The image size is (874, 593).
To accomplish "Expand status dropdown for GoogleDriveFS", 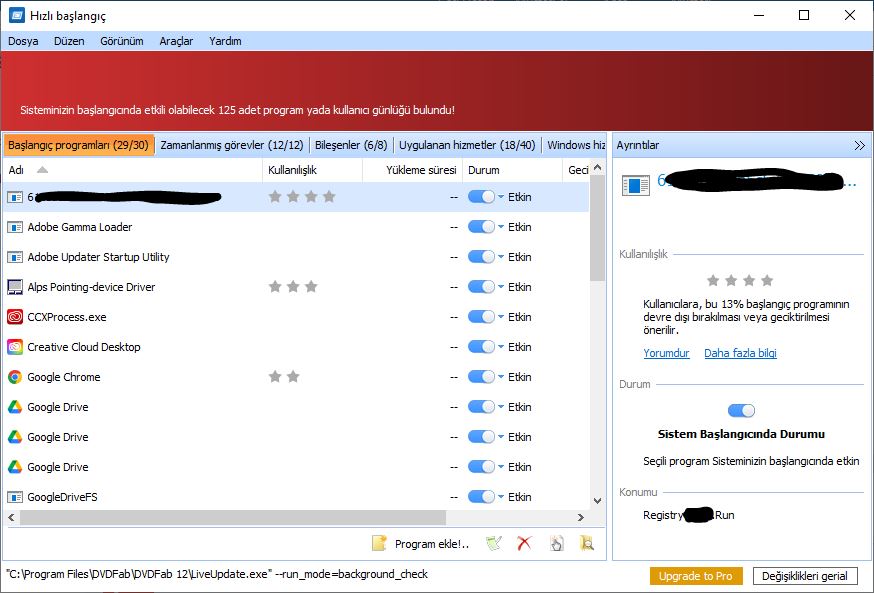I will (x=501, y=497).
